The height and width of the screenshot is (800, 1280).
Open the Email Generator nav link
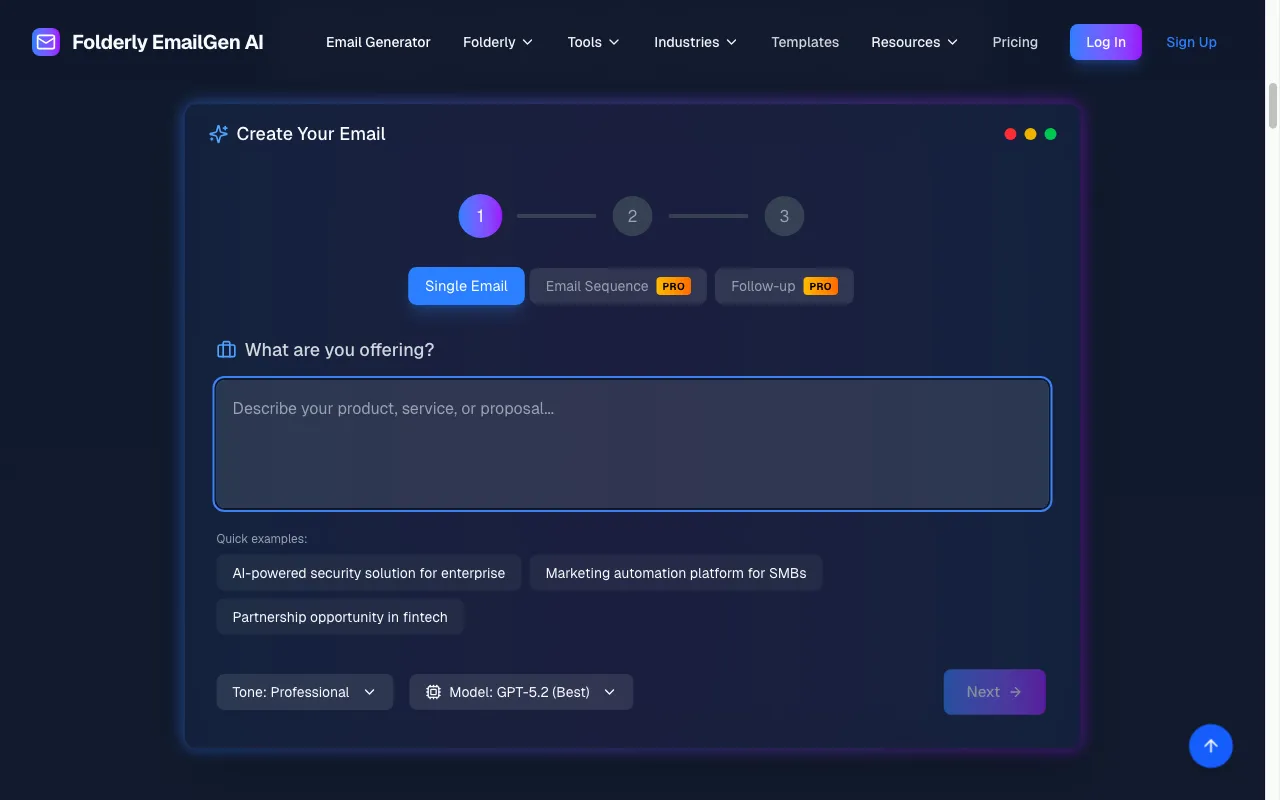pos(378,42)
